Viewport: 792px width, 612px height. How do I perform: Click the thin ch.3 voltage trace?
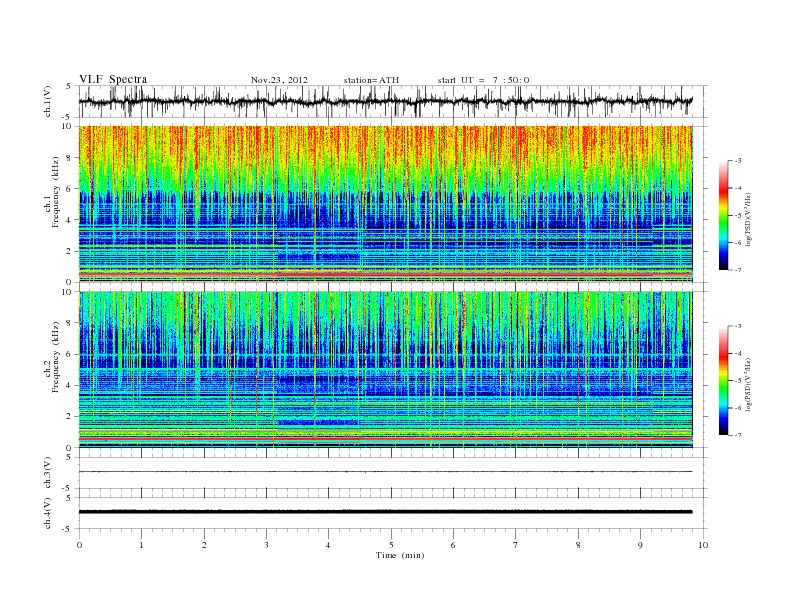[x=385, y=472]
